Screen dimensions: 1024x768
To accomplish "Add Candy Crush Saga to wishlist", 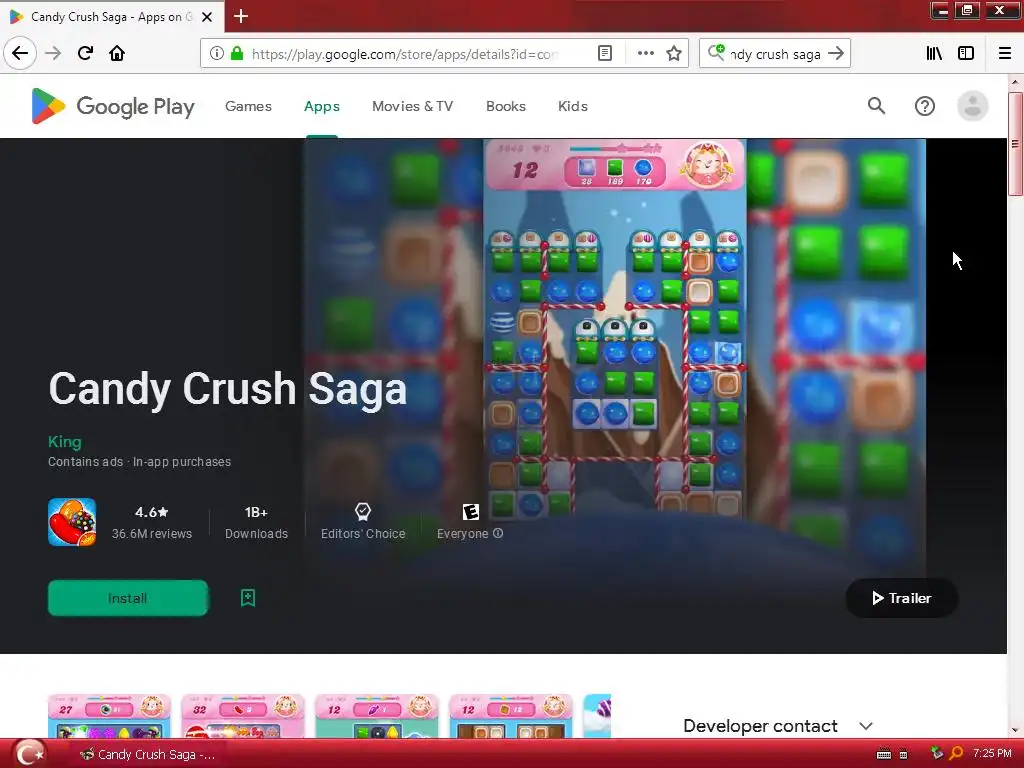I will pos(248,598).
